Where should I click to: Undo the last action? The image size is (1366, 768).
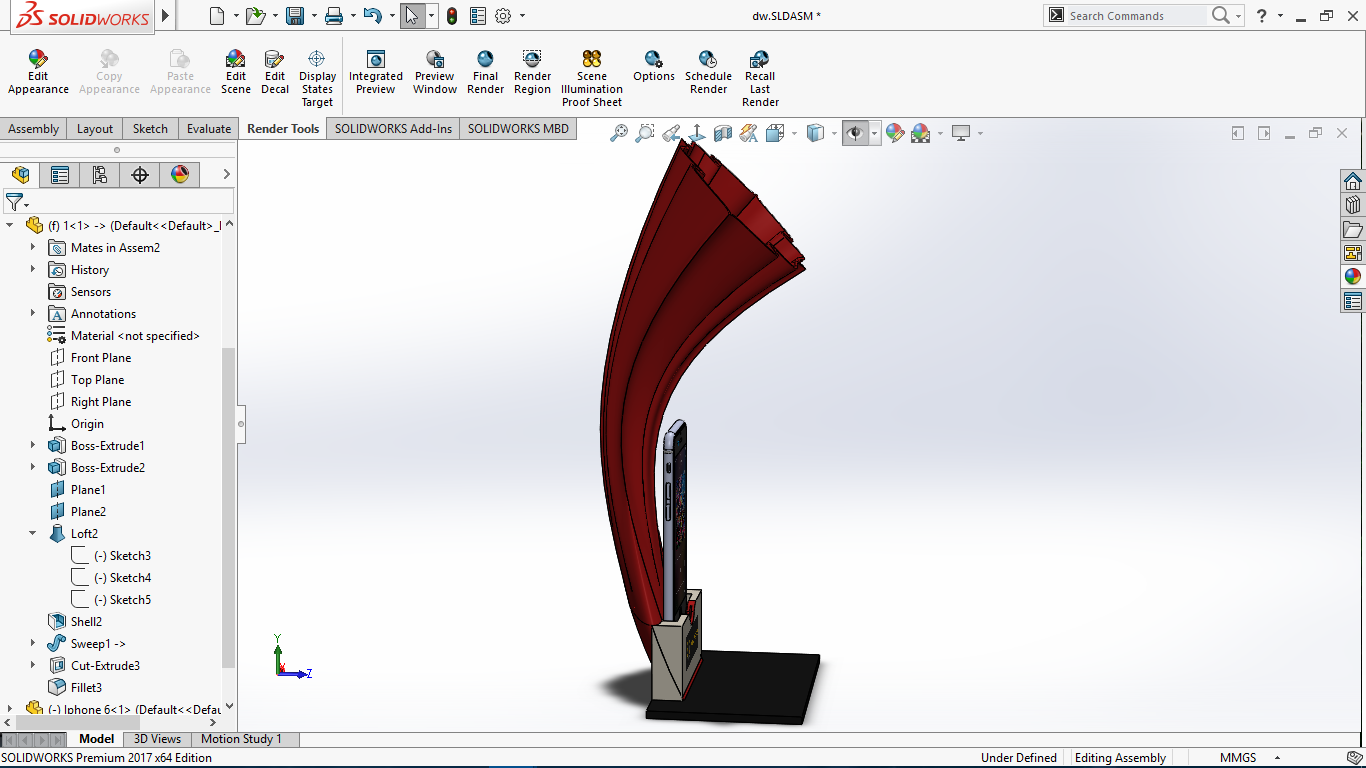pyautogui.click(x=372, y=16)
